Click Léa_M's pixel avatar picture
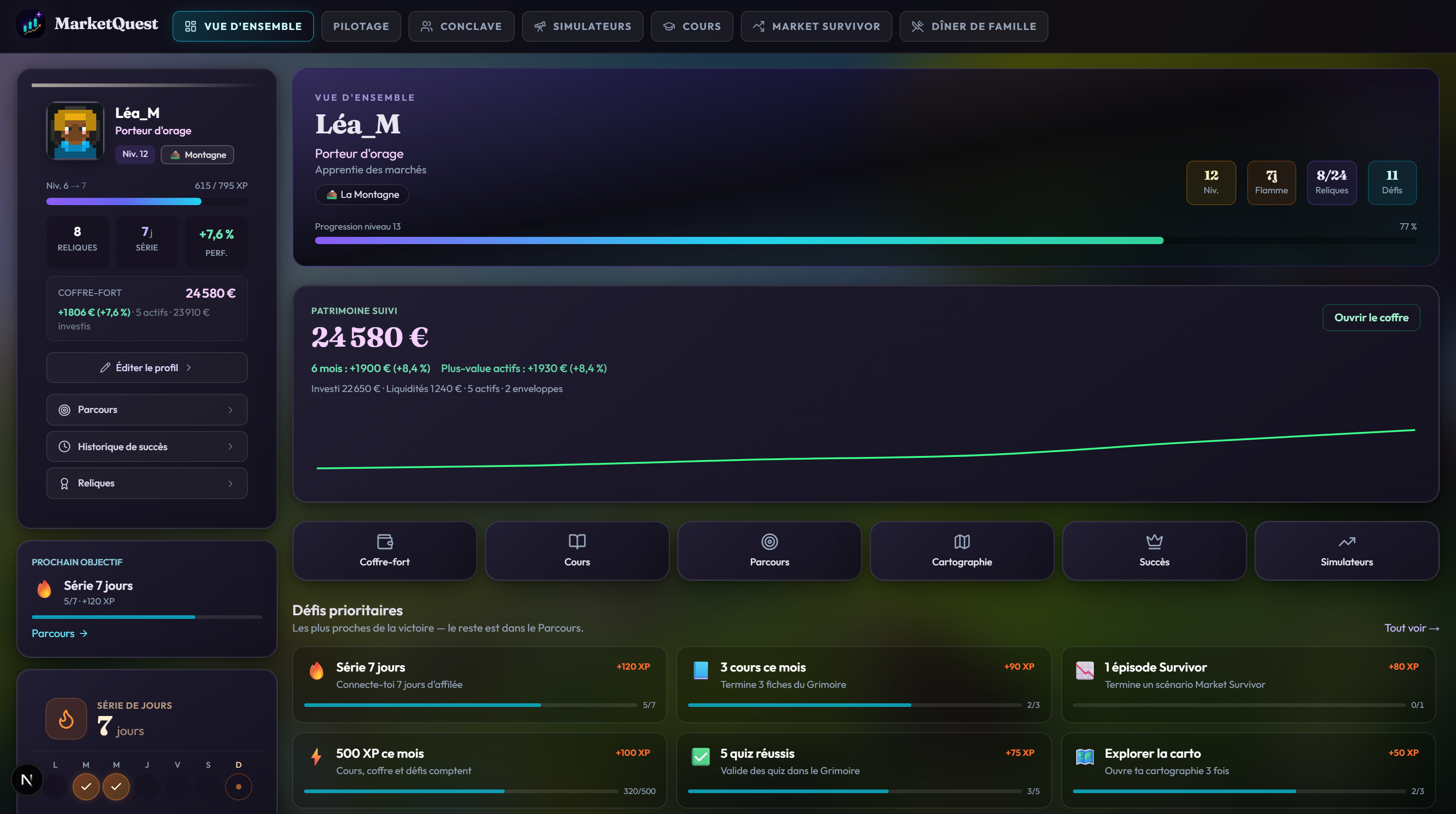 (x=75, y=131)
